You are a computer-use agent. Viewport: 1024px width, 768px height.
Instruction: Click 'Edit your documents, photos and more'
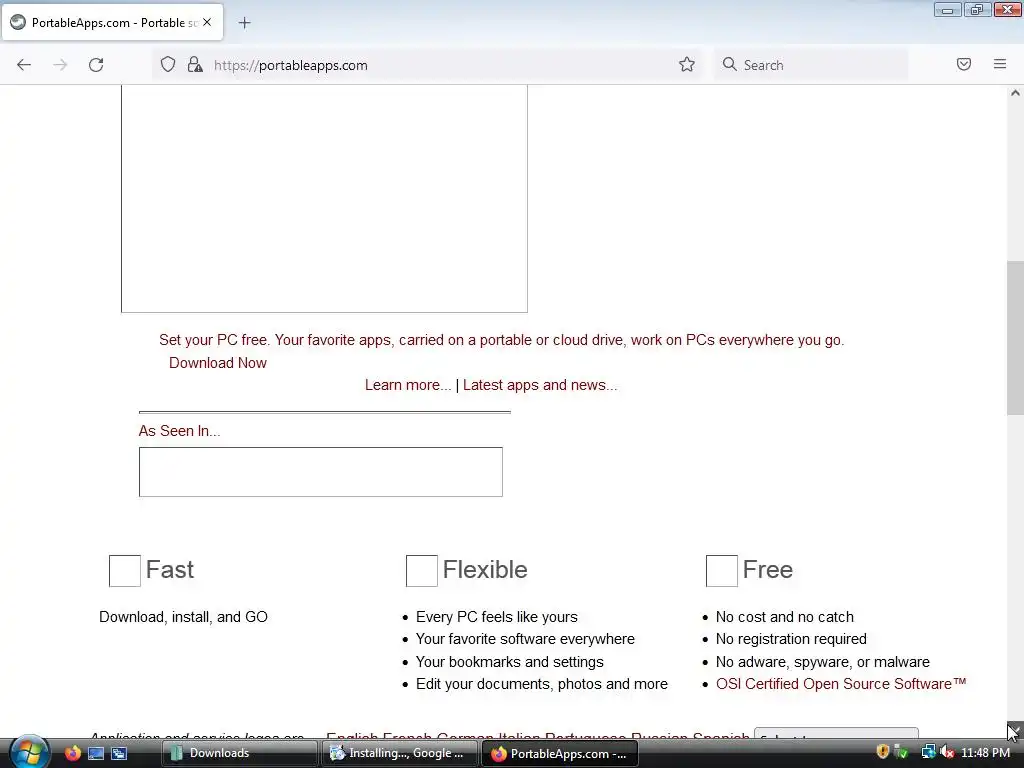(x=542, y=684)
